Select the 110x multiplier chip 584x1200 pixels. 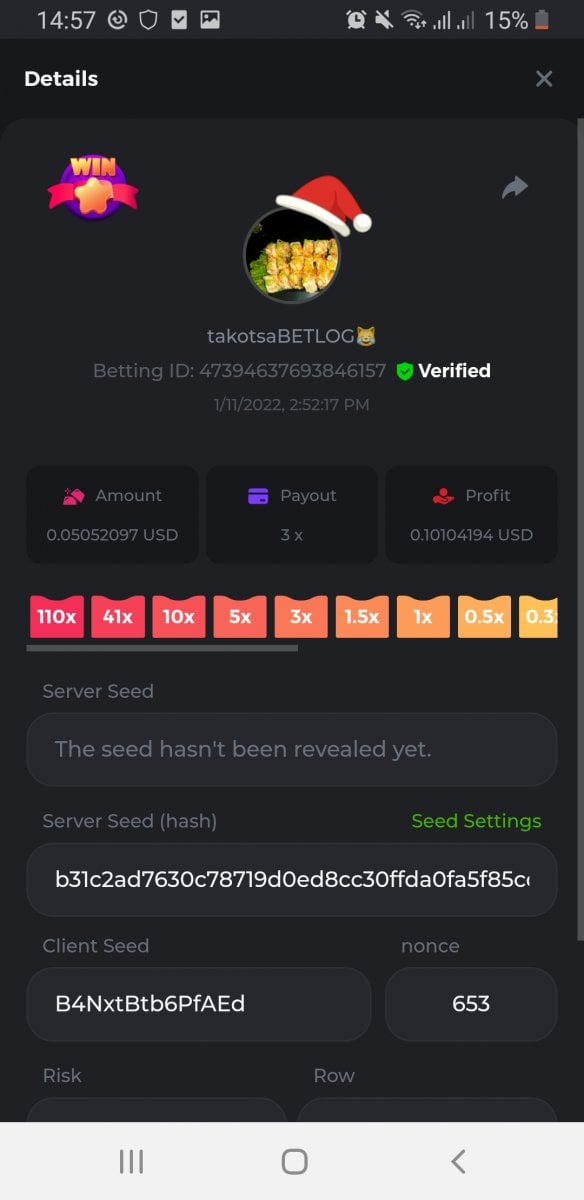[56, 617]
